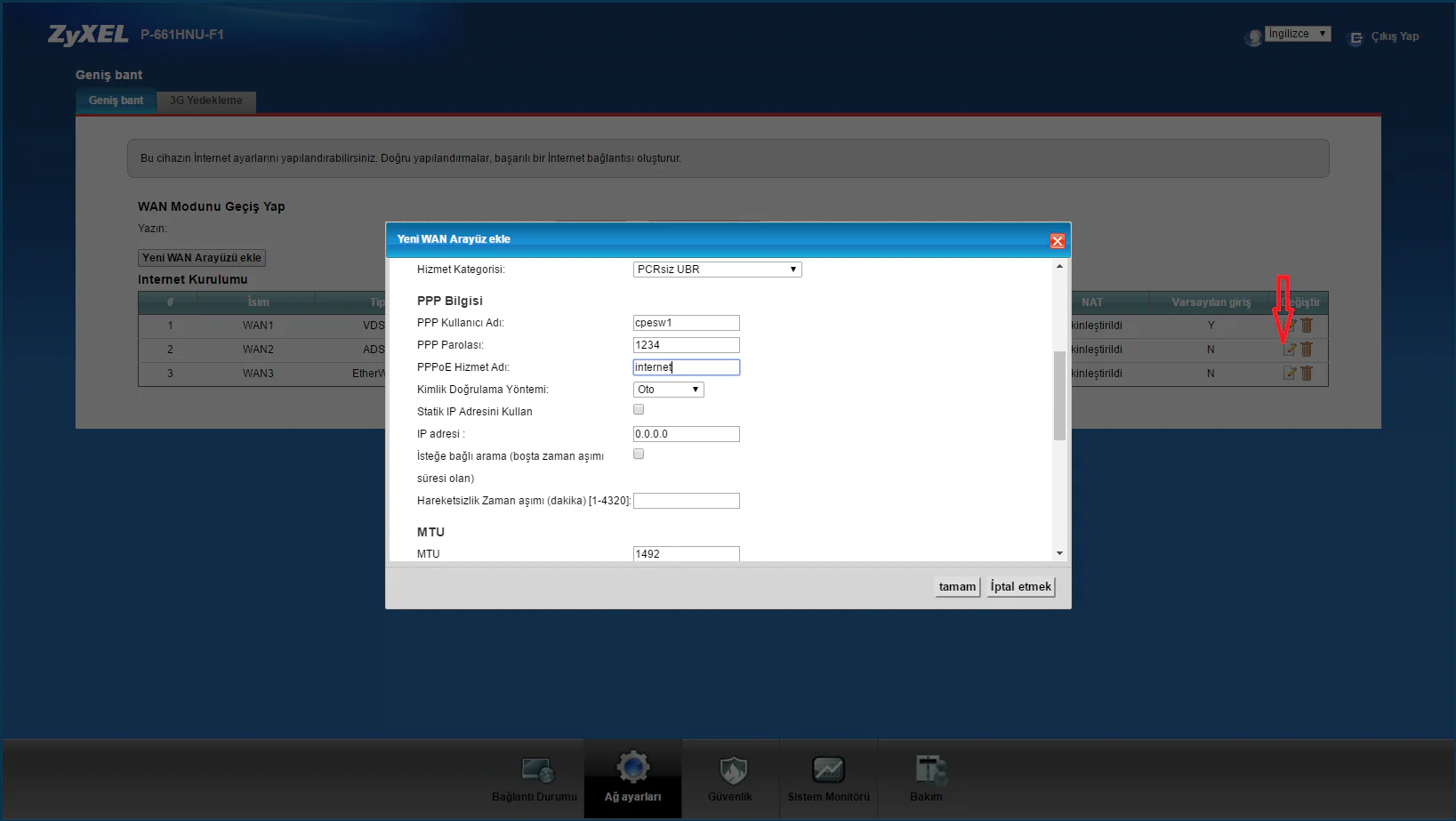Select the Geniş bant tab

(x=116, y=101)
